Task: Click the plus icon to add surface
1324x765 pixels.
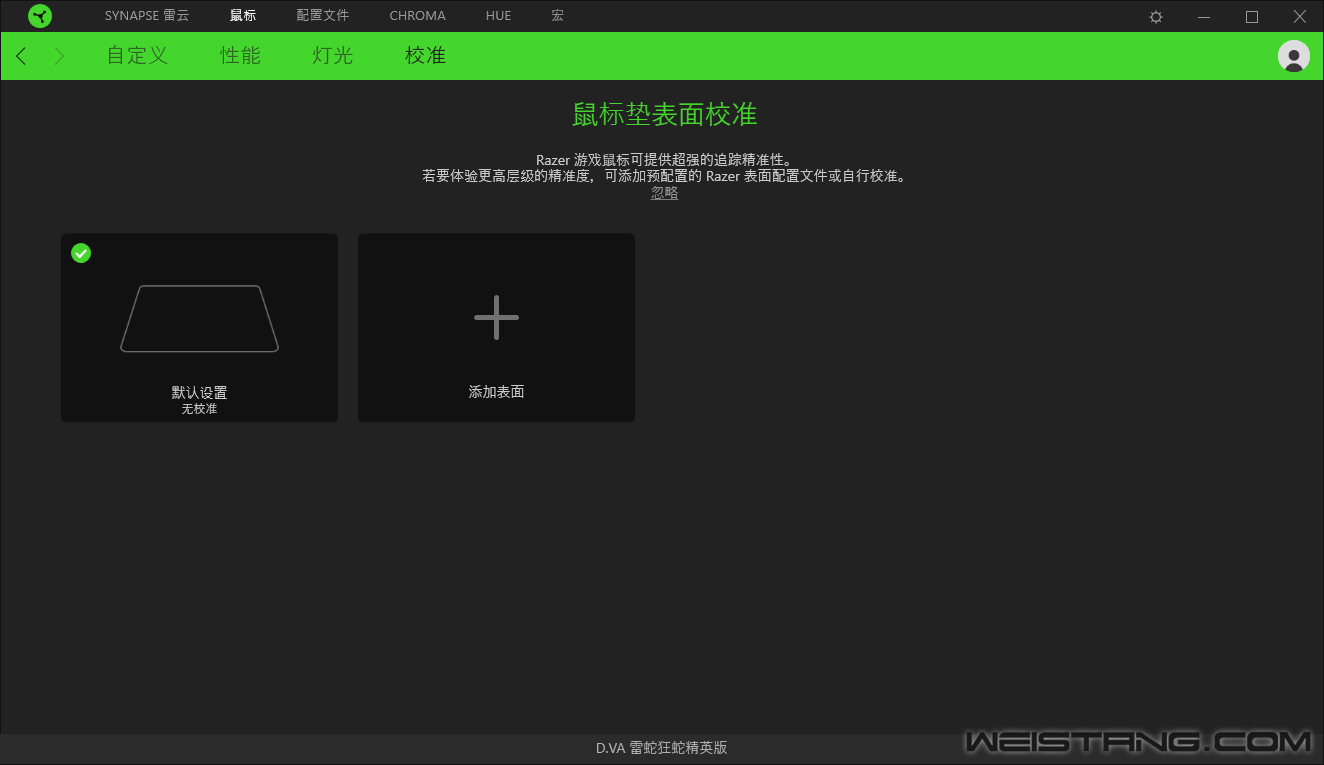Action: tap(496, 317)
